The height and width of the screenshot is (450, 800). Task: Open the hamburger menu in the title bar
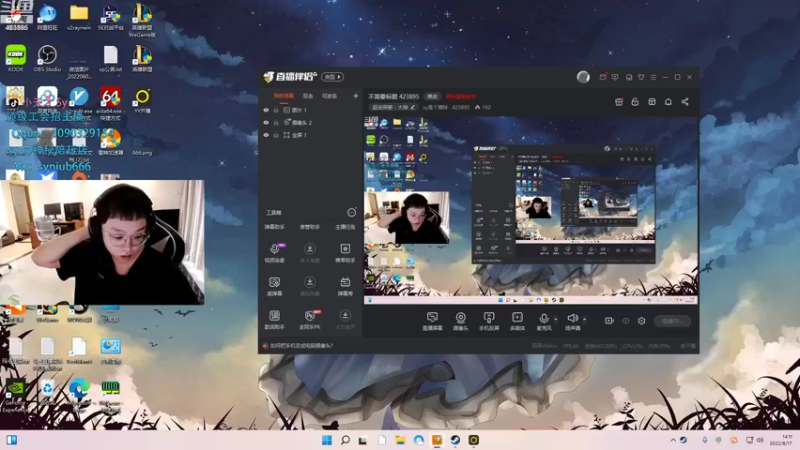(x=654, y=77)
